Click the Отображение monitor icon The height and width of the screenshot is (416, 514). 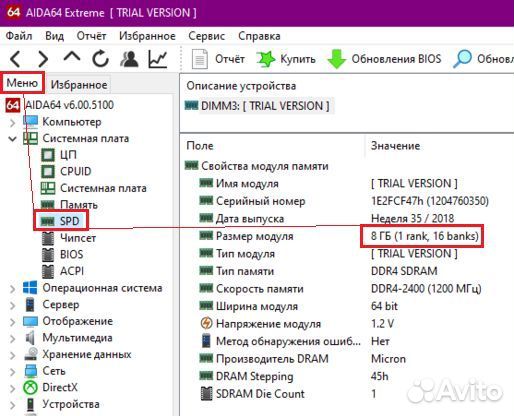point(30,321)
